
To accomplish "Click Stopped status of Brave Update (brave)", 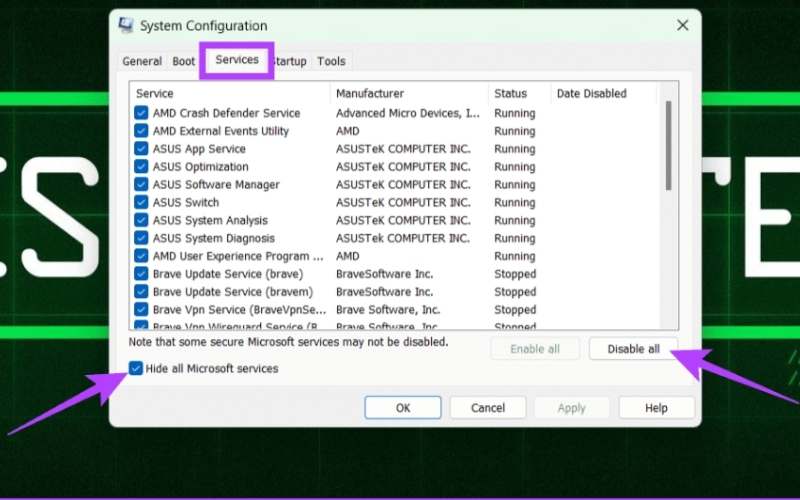I will (515, 274).
